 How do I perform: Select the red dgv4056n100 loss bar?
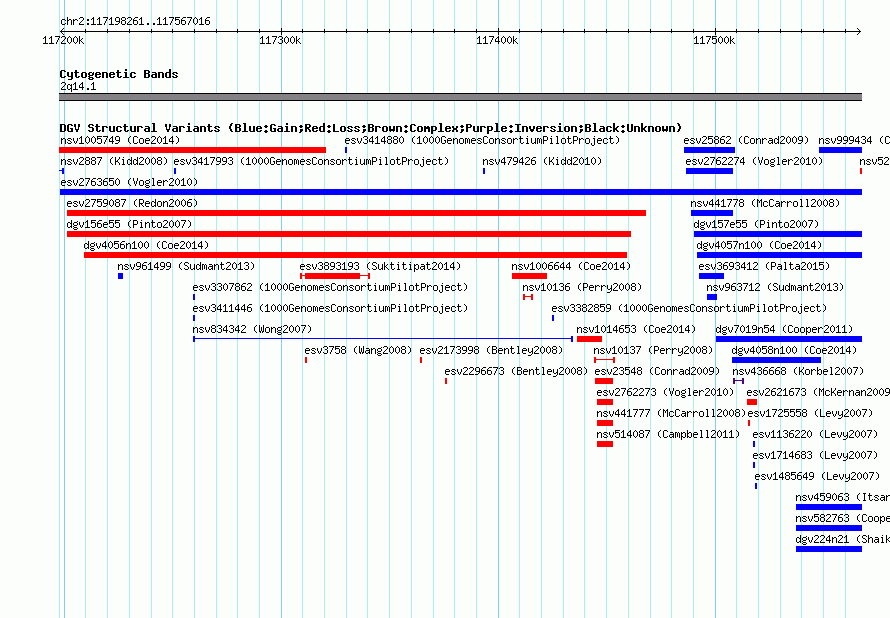coord(355,255)
